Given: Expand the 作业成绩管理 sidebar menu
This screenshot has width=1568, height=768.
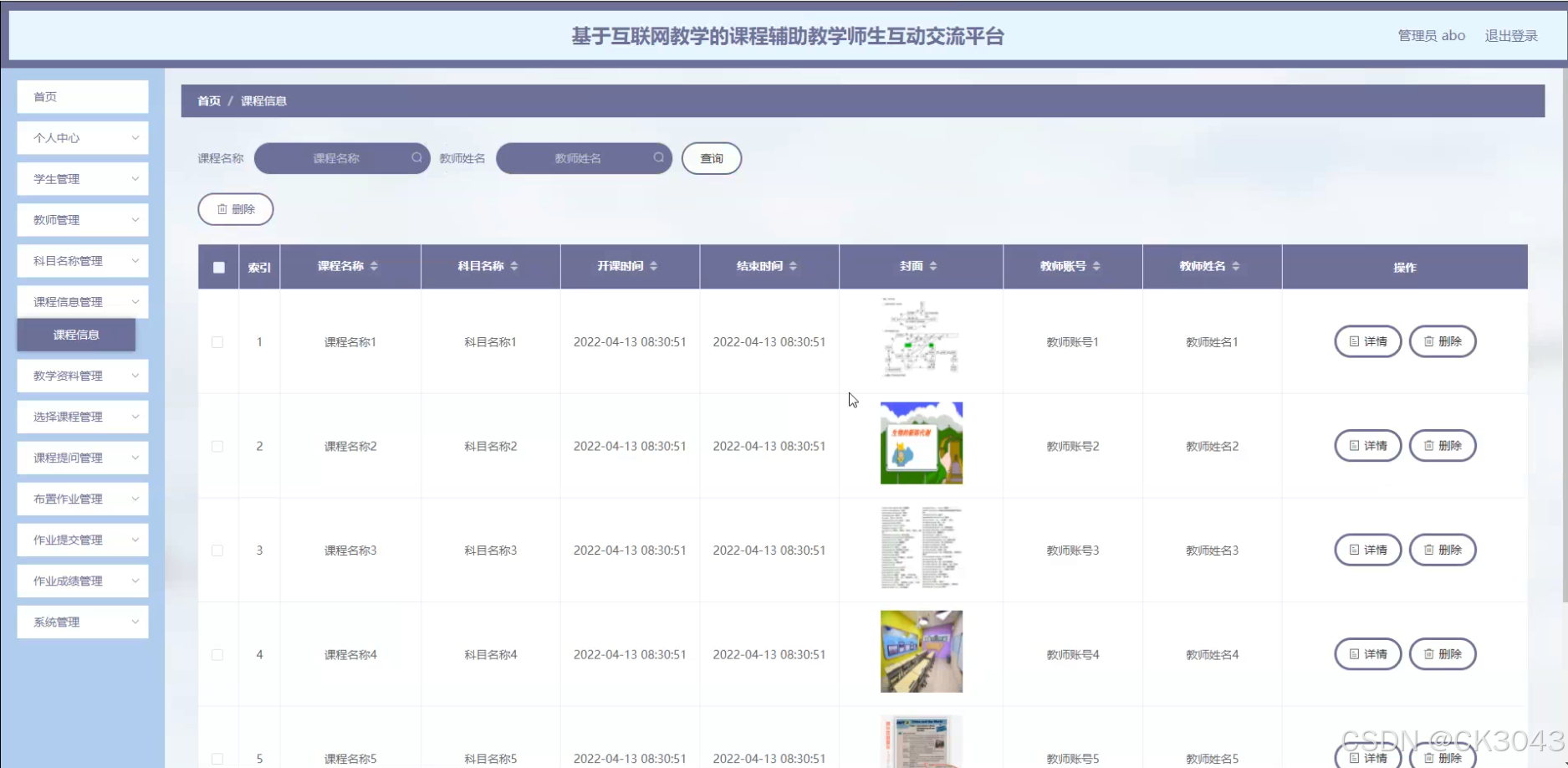Looking at the screenshot, I should click(x=83, y=581).
